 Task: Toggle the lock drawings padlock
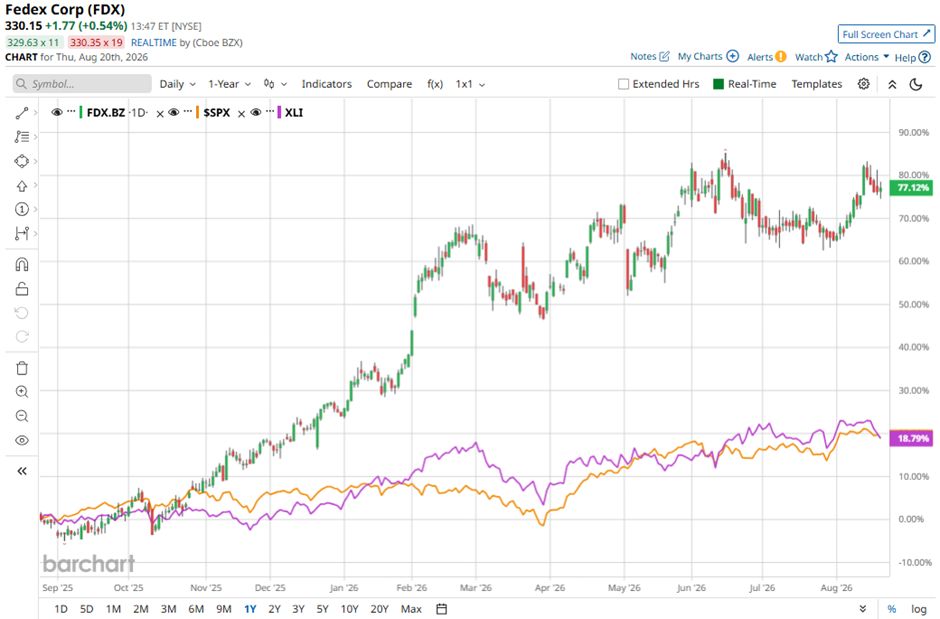(22, 289)
